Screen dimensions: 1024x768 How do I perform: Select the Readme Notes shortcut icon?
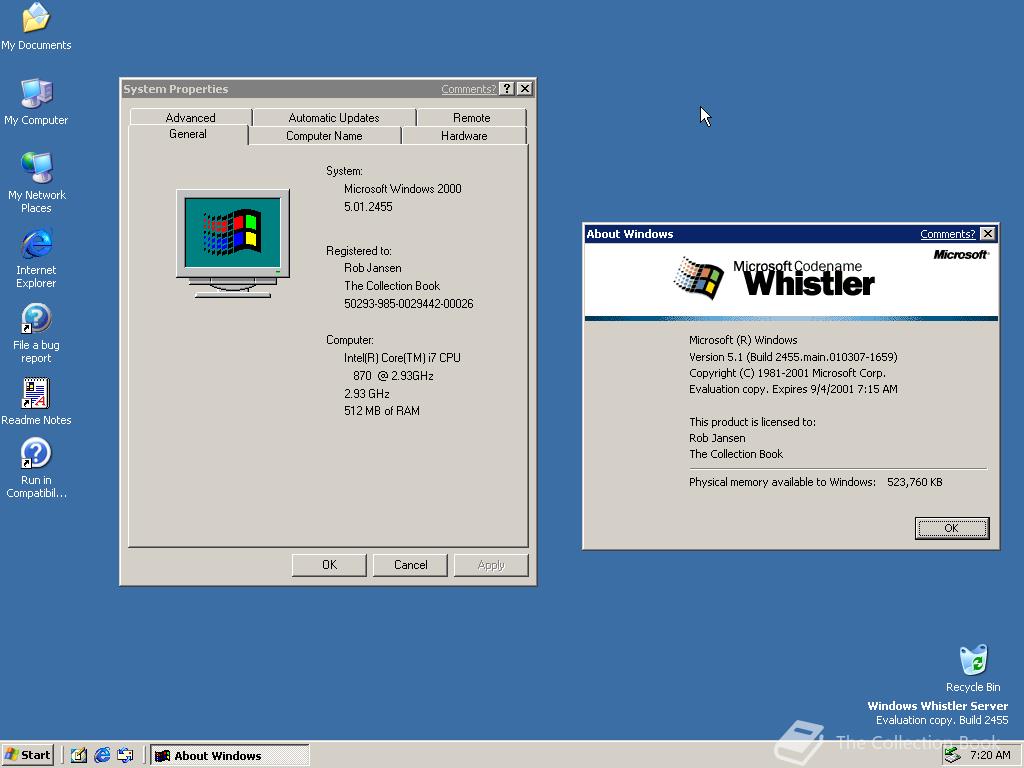pyautogui.click(x=36, y=401)
